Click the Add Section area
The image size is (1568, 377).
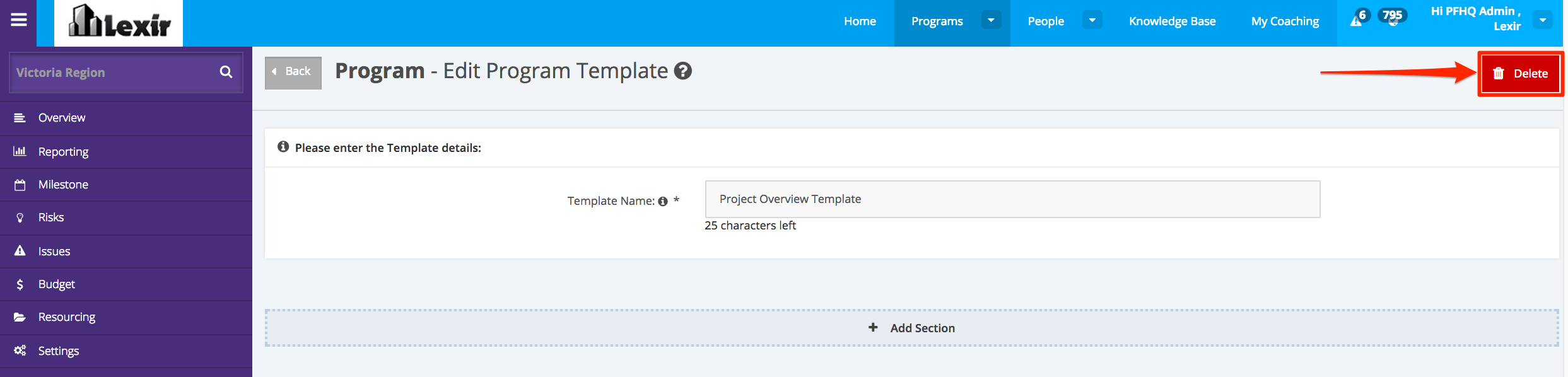tap(911, 328)
